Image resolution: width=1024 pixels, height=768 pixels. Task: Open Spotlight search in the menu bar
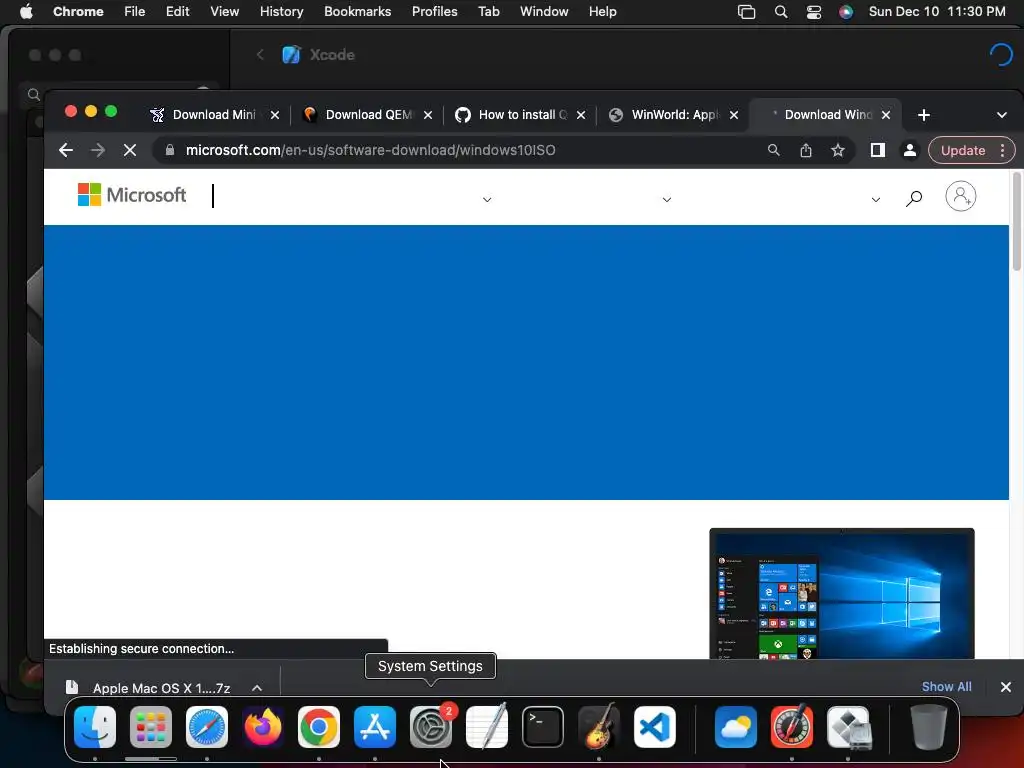tap(780, 12)
